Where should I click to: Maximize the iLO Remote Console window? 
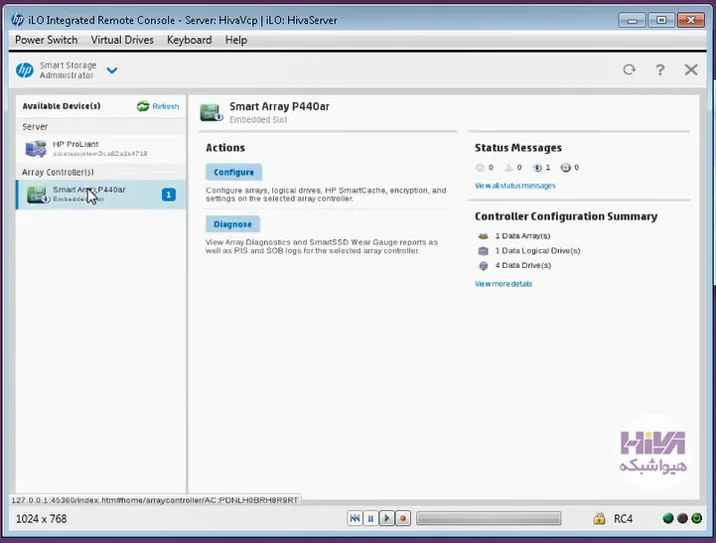(x=661, y=20)
